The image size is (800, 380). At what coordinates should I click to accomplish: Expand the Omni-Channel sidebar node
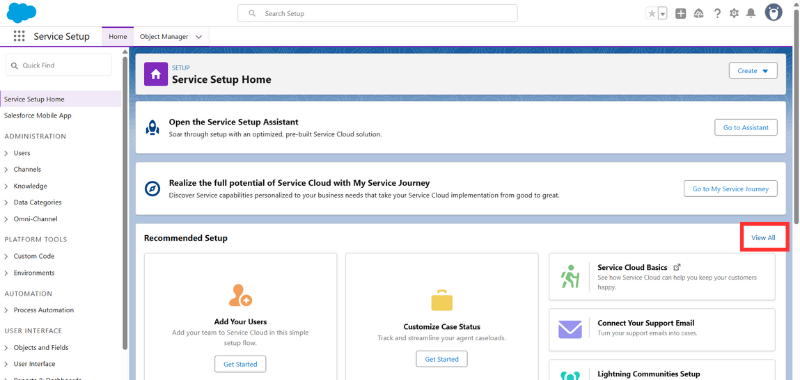pyautogui.click(x=7, y=219)
